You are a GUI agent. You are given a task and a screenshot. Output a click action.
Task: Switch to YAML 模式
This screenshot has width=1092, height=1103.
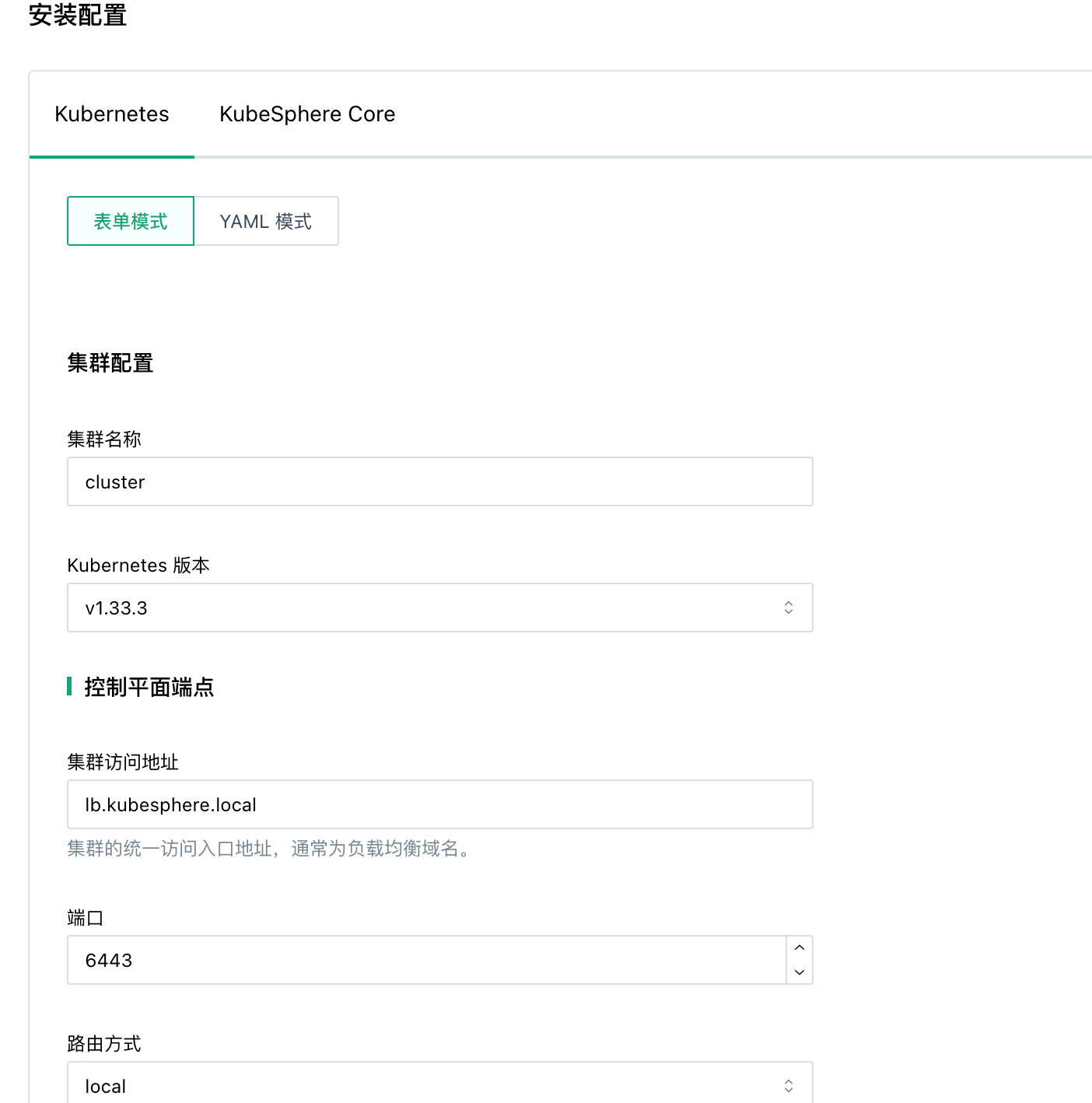266,221
